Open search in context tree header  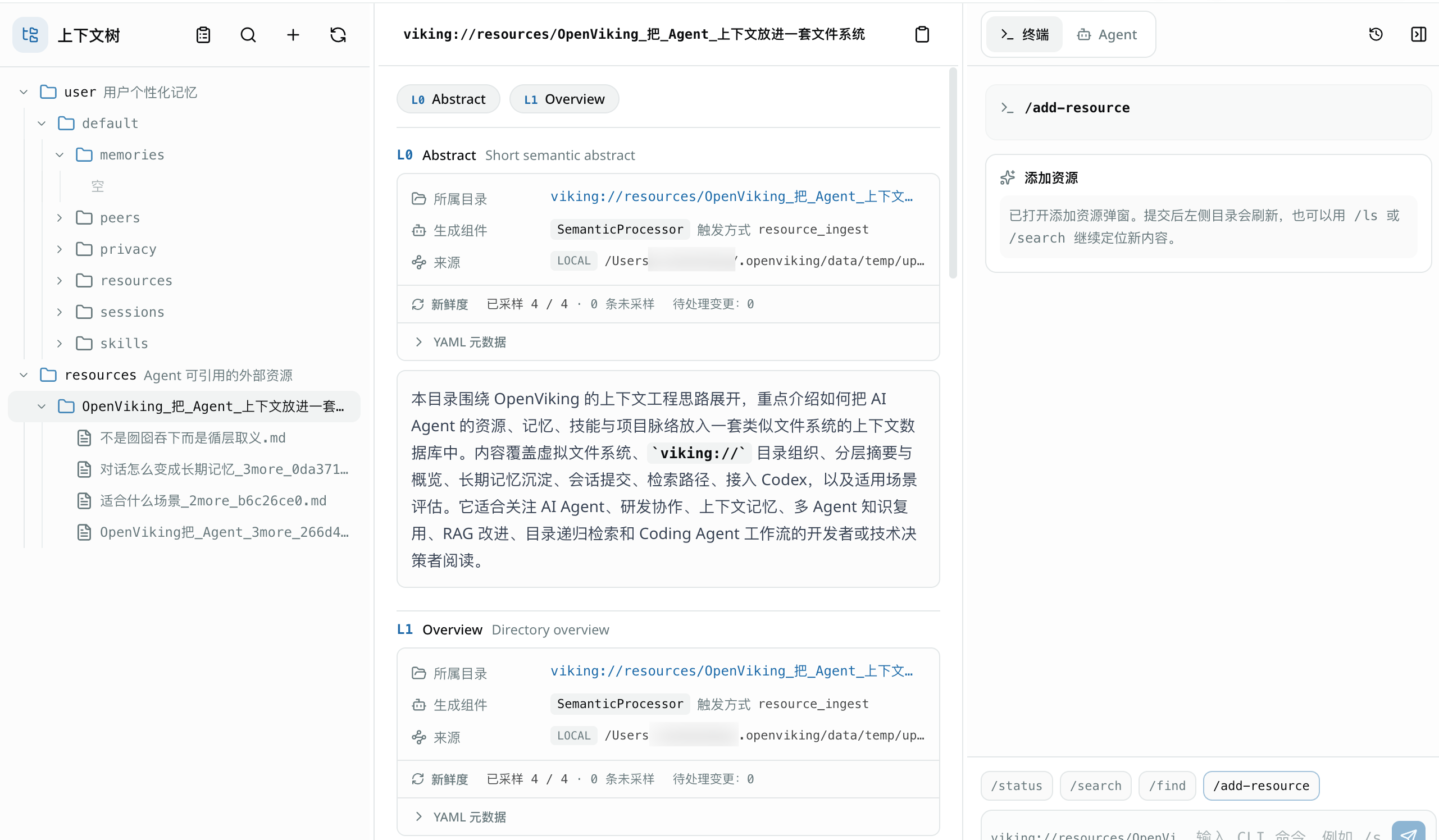pos(248,35)
